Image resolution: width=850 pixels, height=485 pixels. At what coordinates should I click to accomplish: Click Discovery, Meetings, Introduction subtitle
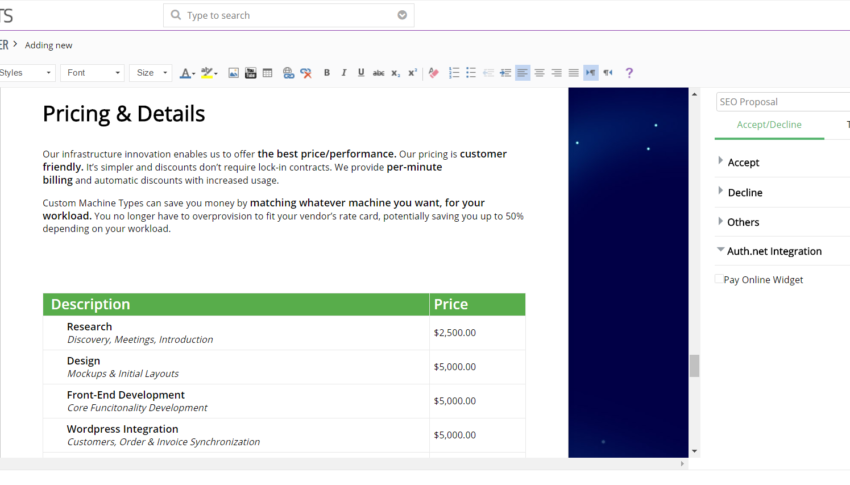(x=140, y=340)
